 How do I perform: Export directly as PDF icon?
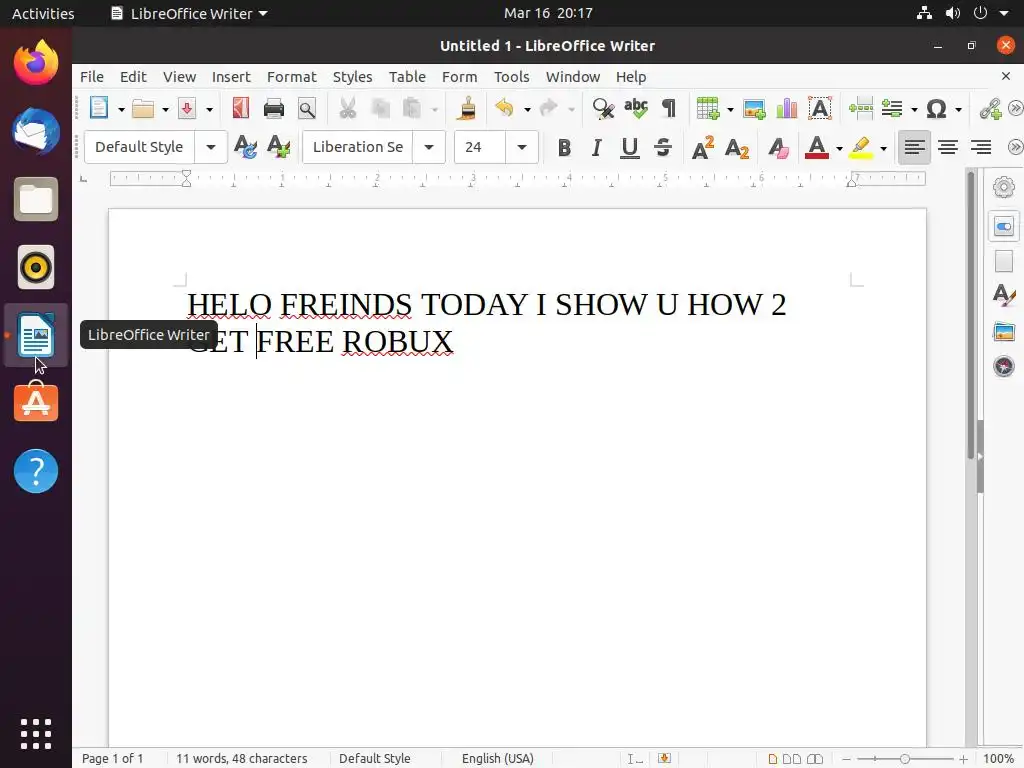(x=241, y=108)
